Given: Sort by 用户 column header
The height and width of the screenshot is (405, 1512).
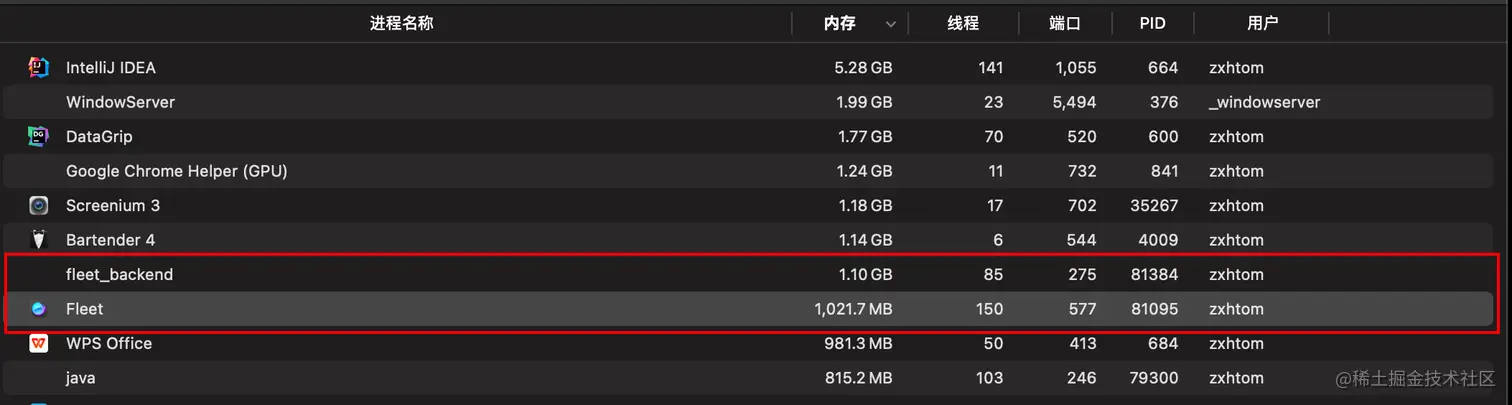Looking at the screenshot, I should coord(1263,23).
